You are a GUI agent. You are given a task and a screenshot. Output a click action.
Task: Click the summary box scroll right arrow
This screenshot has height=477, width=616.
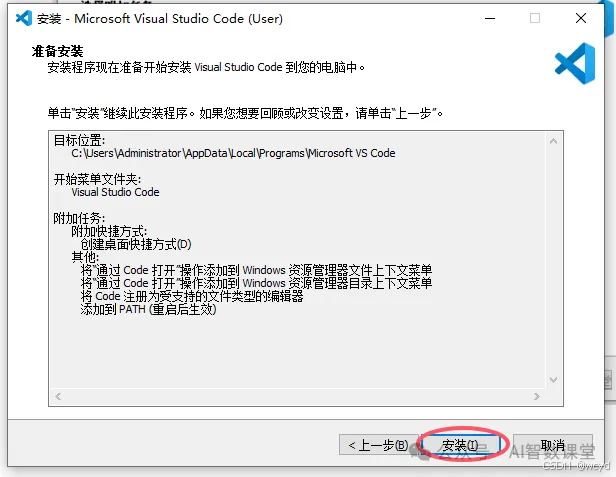click(x=537, y=396)
